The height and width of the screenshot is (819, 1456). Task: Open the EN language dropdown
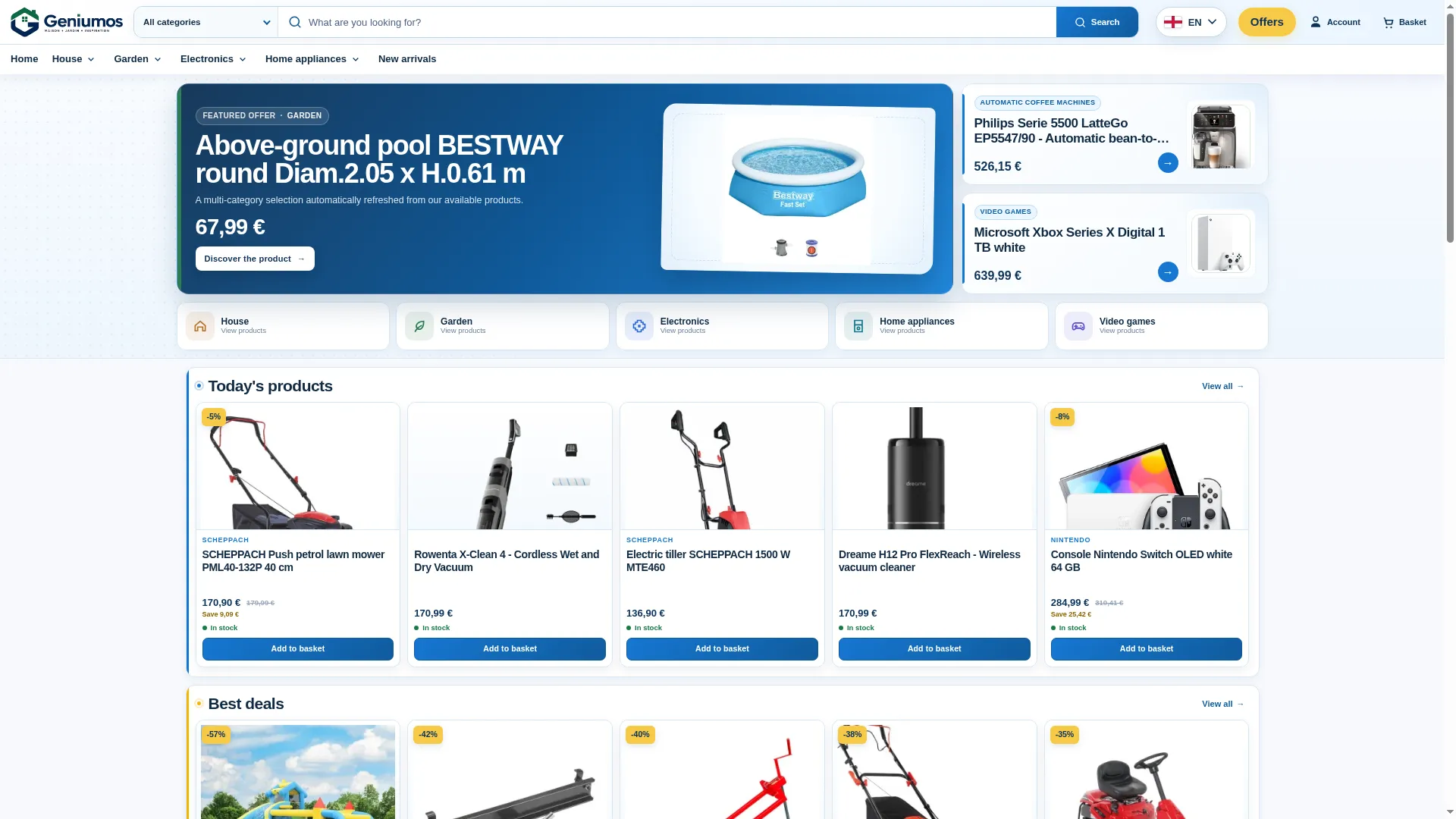pos(1191,22)
